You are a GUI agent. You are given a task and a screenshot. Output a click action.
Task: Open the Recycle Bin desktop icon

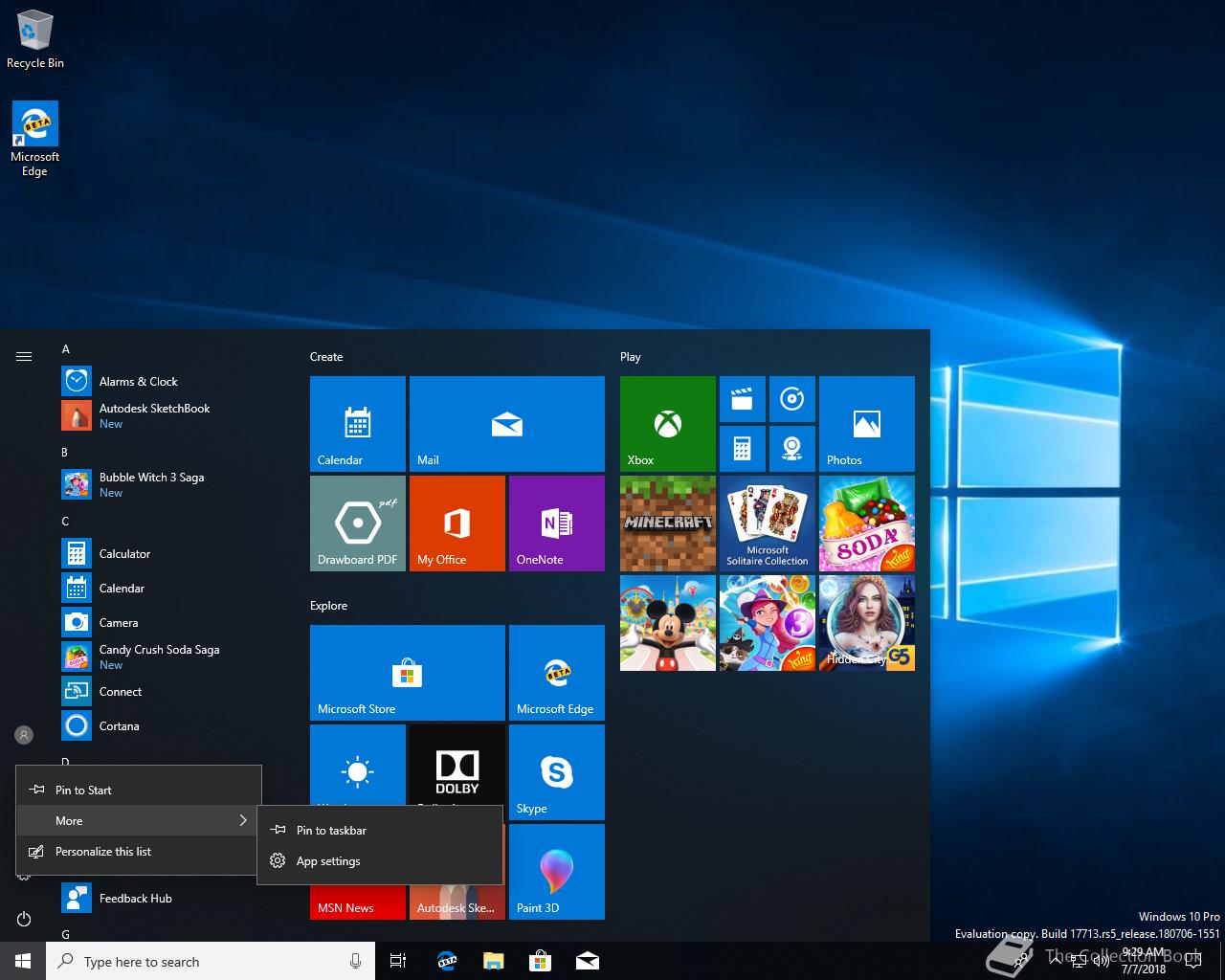(35, 40)
